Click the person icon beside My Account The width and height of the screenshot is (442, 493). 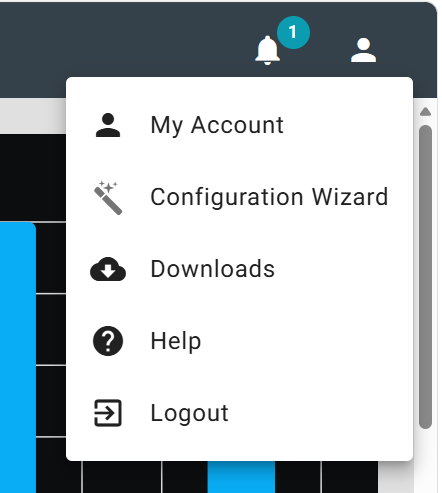pyautogui.click(x=108, y=125)
